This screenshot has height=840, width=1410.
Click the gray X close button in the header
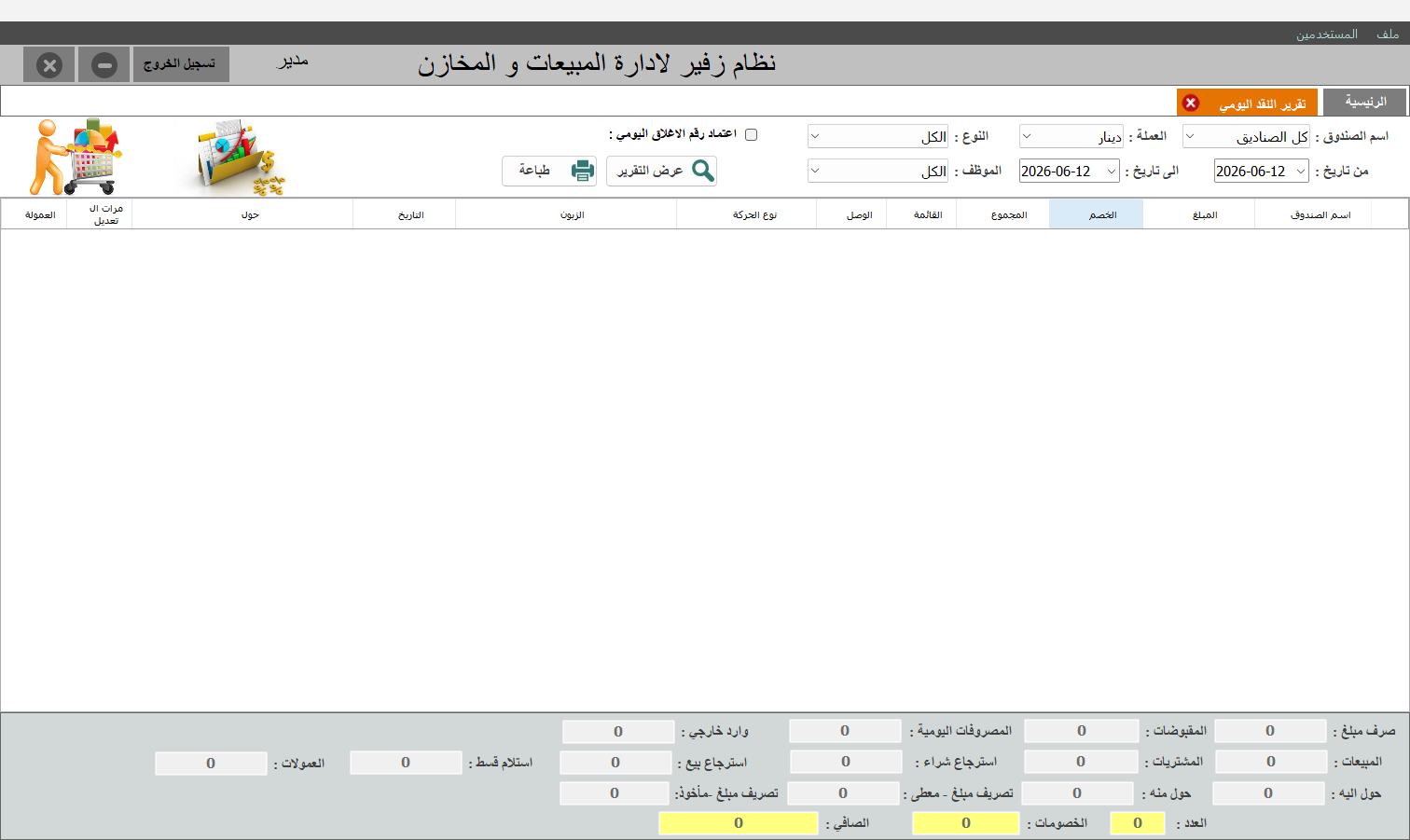pyautogui.click(x=49, y=65)
